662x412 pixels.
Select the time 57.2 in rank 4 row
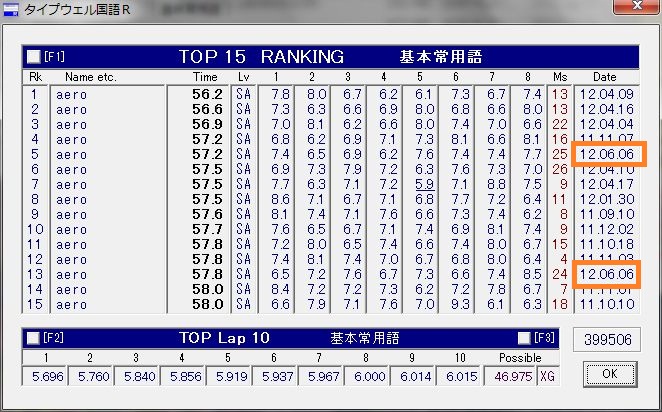[207, 139]
